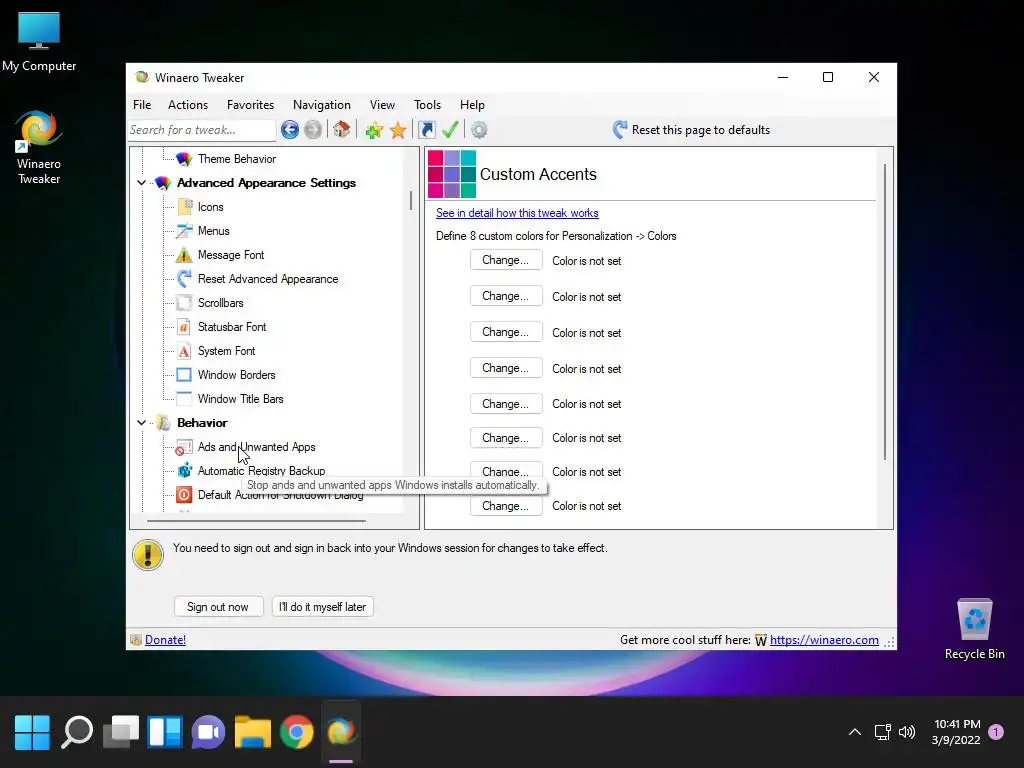Select the Scrollbars tree item
Screen dimensions: 1024x768
coord(221,303)
